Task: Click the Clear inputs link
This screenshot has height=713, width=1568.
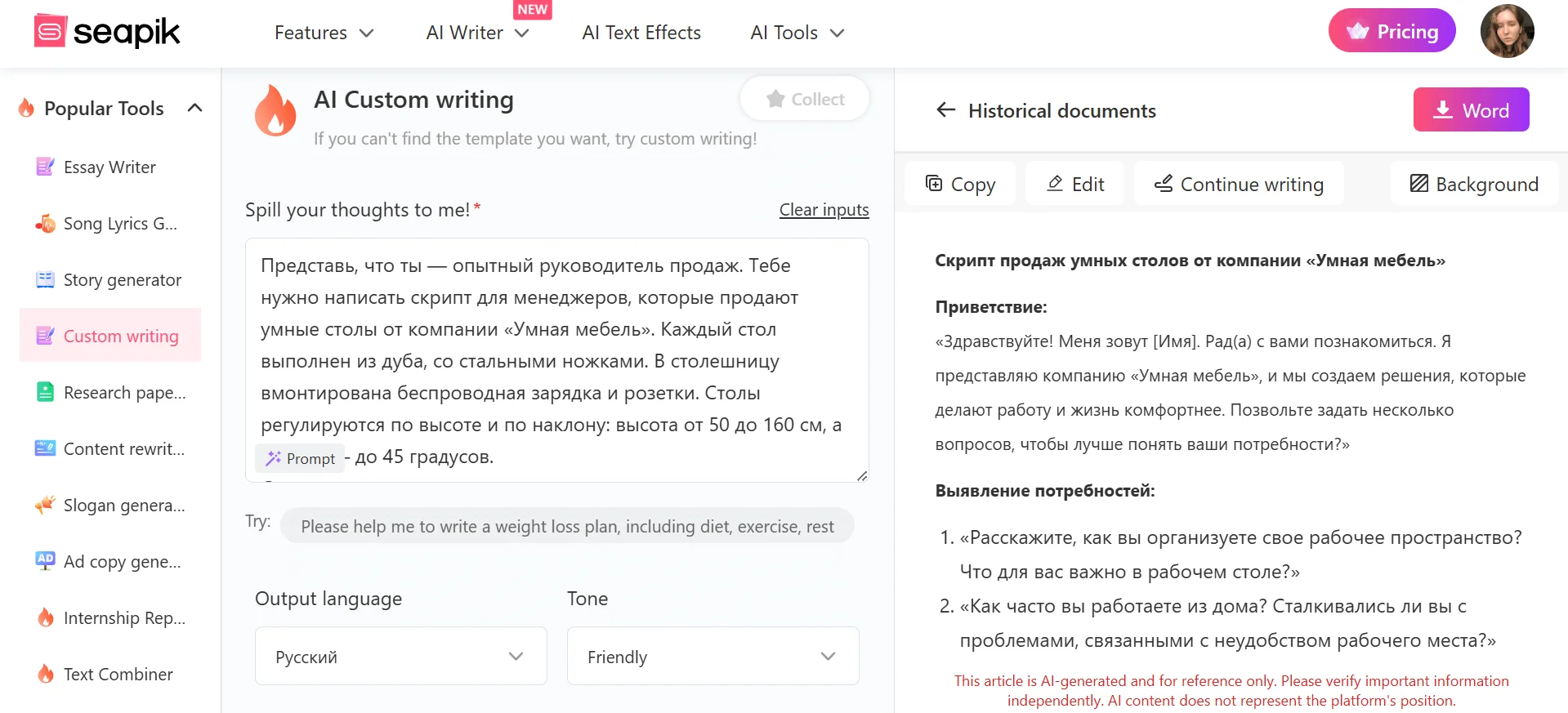Action: pos(823,210)
